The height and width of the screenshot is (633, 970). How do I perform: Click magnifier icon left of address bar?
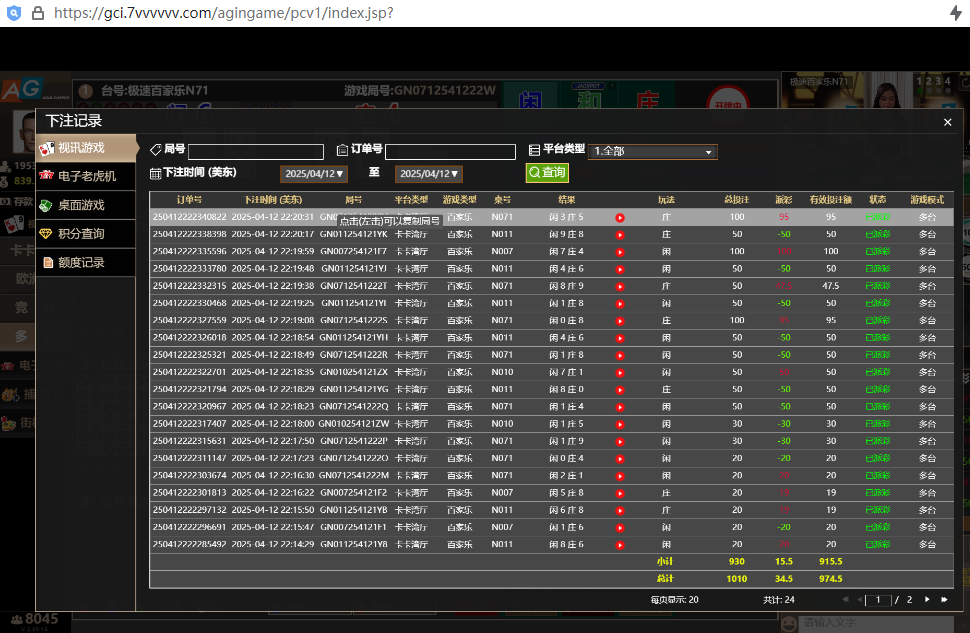14,13
